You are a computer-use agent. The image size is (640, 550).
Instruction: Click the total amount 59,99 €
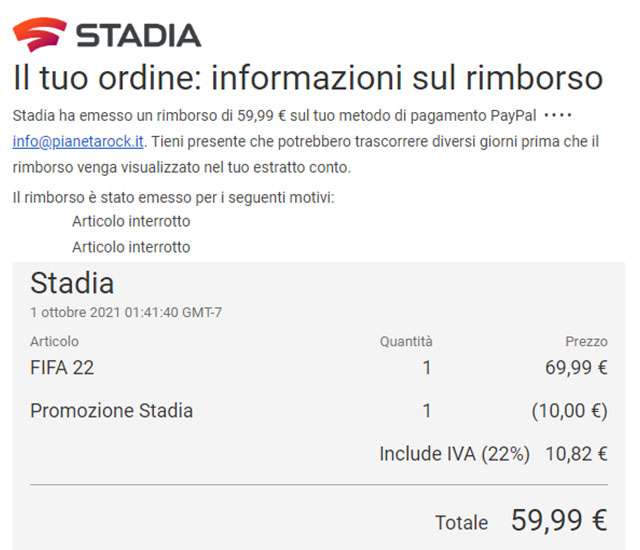tap(559, 520)
